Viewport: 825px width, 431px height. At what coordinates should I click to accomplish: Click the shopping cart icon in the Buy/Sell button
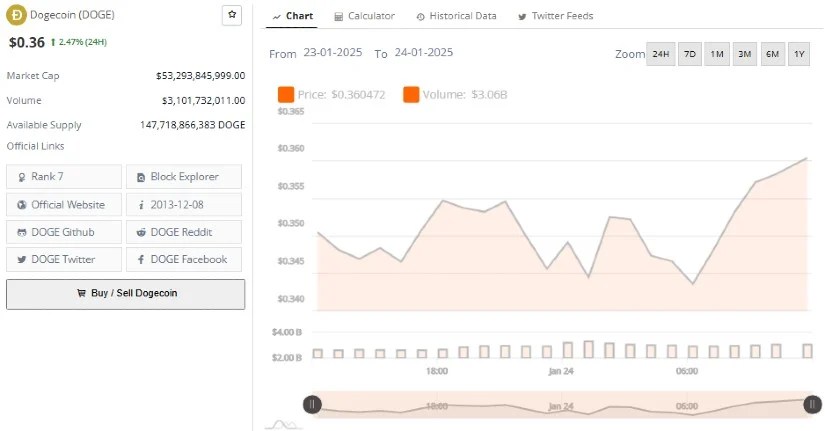(82, 294)
